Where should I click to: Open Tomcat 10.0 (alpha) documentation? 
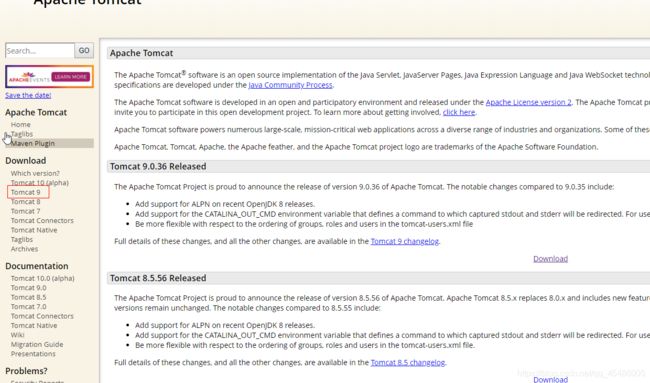pyautogui.click(x=43, y=279)
